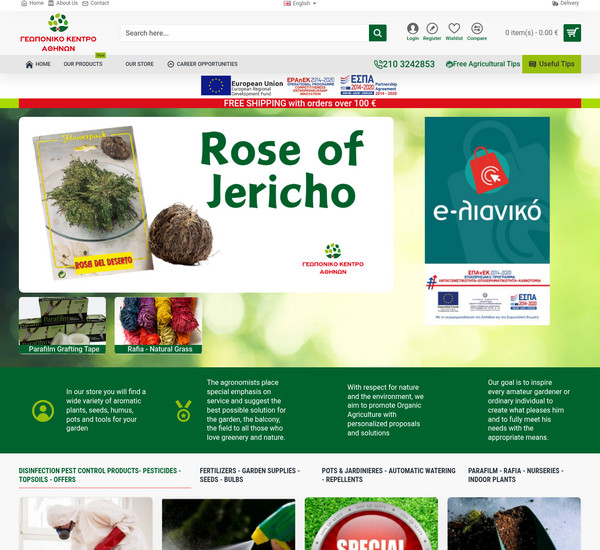Expand the Our Products menu
This screenshot has height=550, width=600.
pos(83,64)
